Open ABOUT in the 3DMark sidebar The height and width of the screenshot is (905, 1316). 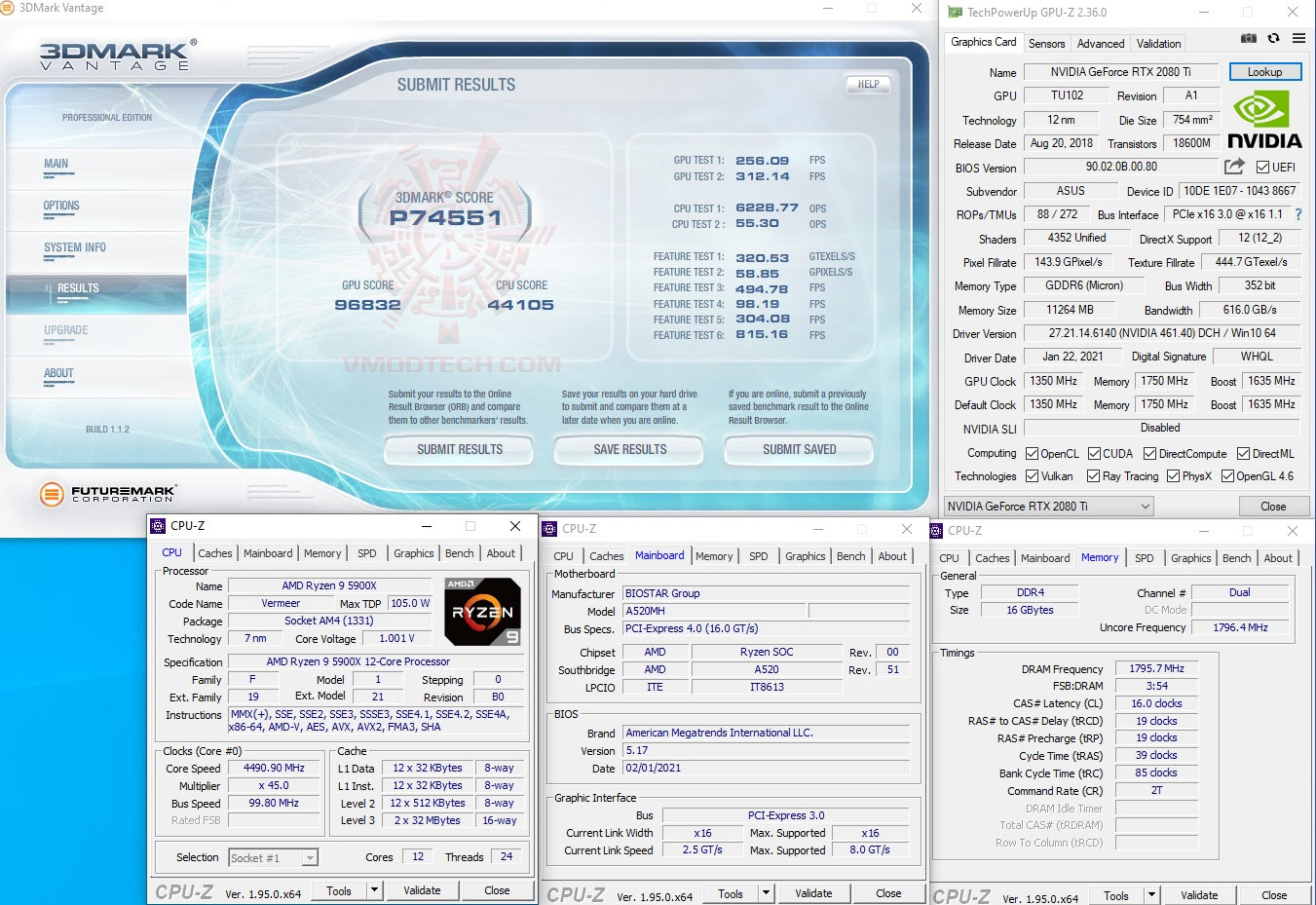click(x=58, y=373)
